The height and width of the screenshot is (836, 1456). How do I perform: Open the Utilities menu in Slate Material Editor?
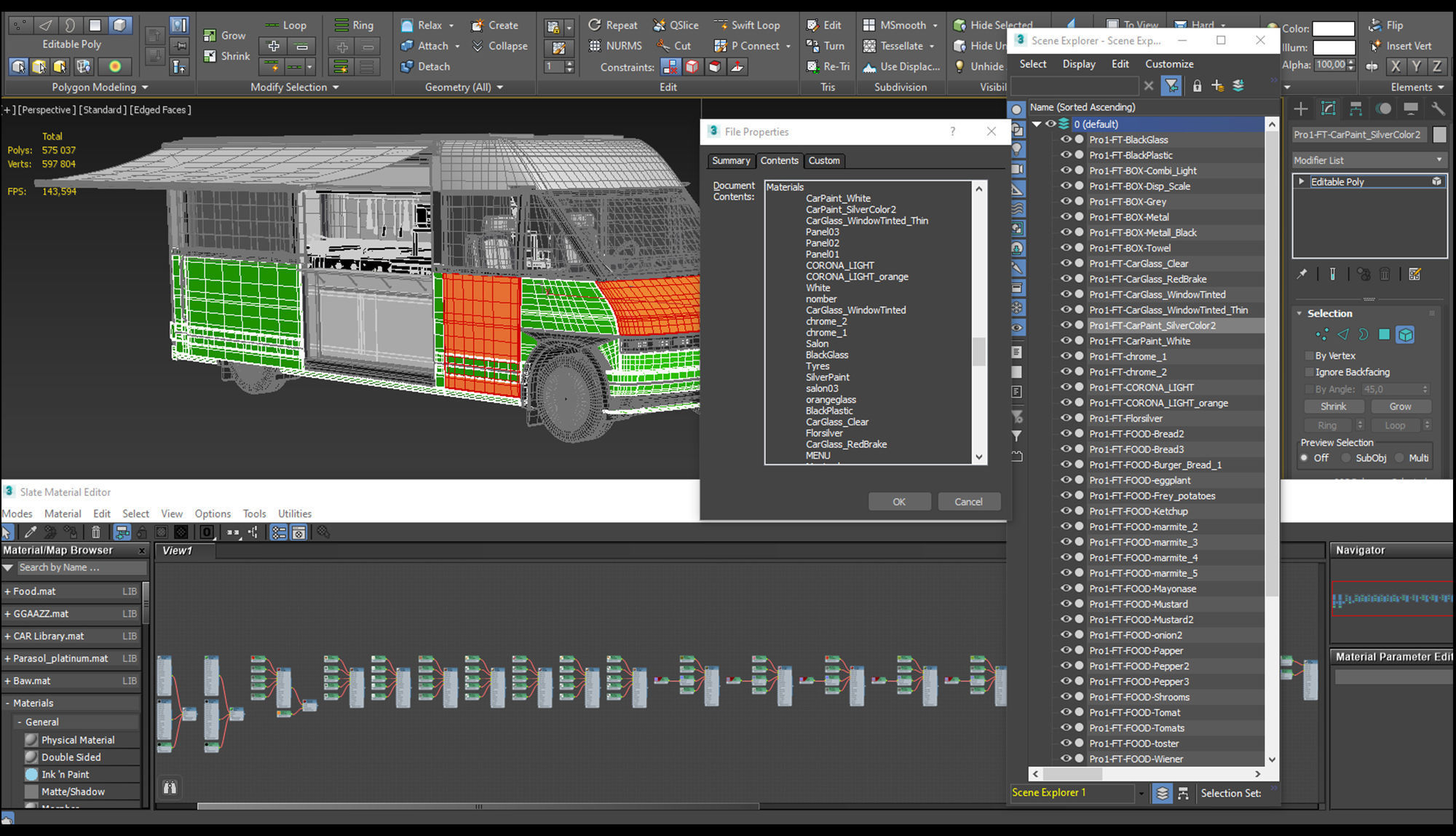pos(295,513)
